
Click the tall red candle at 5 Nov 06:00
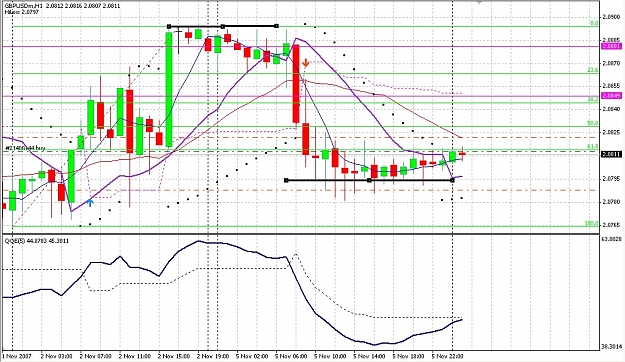pyautogui.click(x=296, y=84)
